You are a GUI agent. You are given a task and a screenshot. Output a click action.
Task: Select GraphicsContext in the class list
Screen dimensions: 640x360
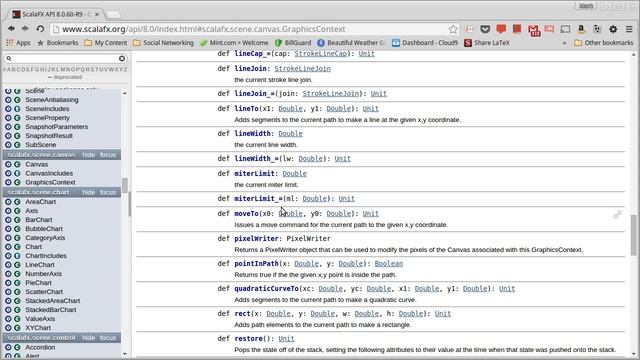tap(50, 182)
